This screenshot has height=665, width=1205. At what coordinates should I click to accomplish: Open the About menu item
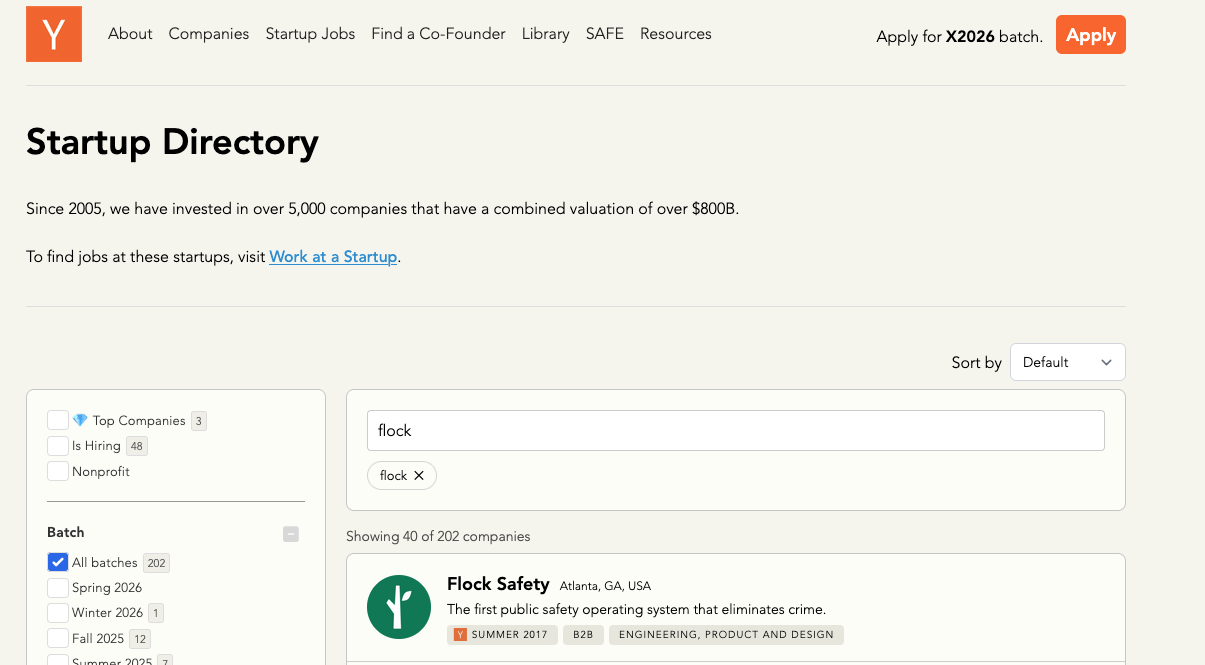click(130, 34)
